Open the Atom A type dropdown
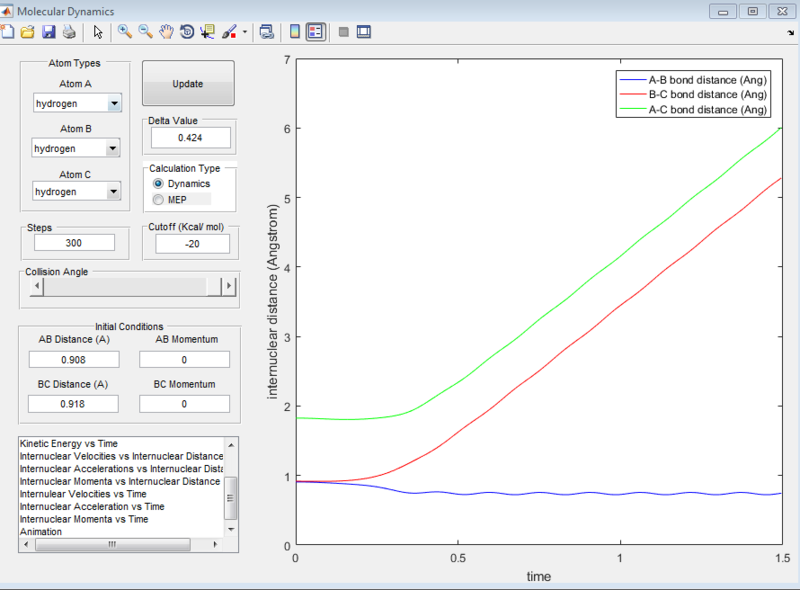 [x=113, y=103]
